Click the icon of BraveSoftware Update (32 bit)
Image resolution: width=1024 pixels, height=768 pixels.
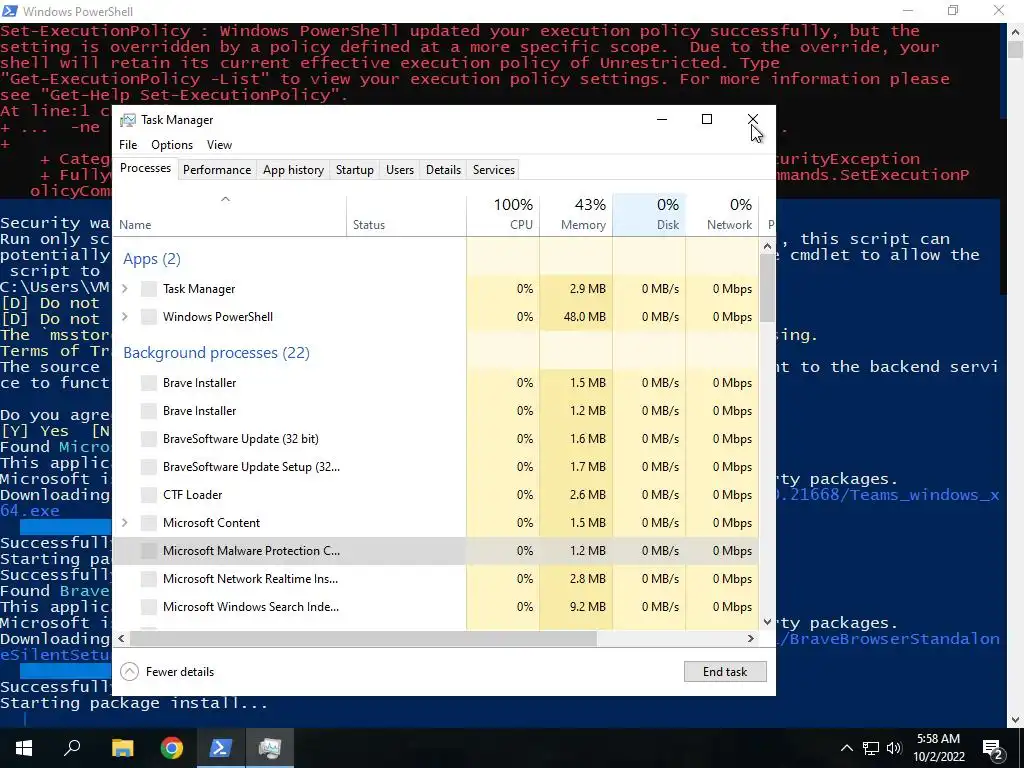point(149,439)
